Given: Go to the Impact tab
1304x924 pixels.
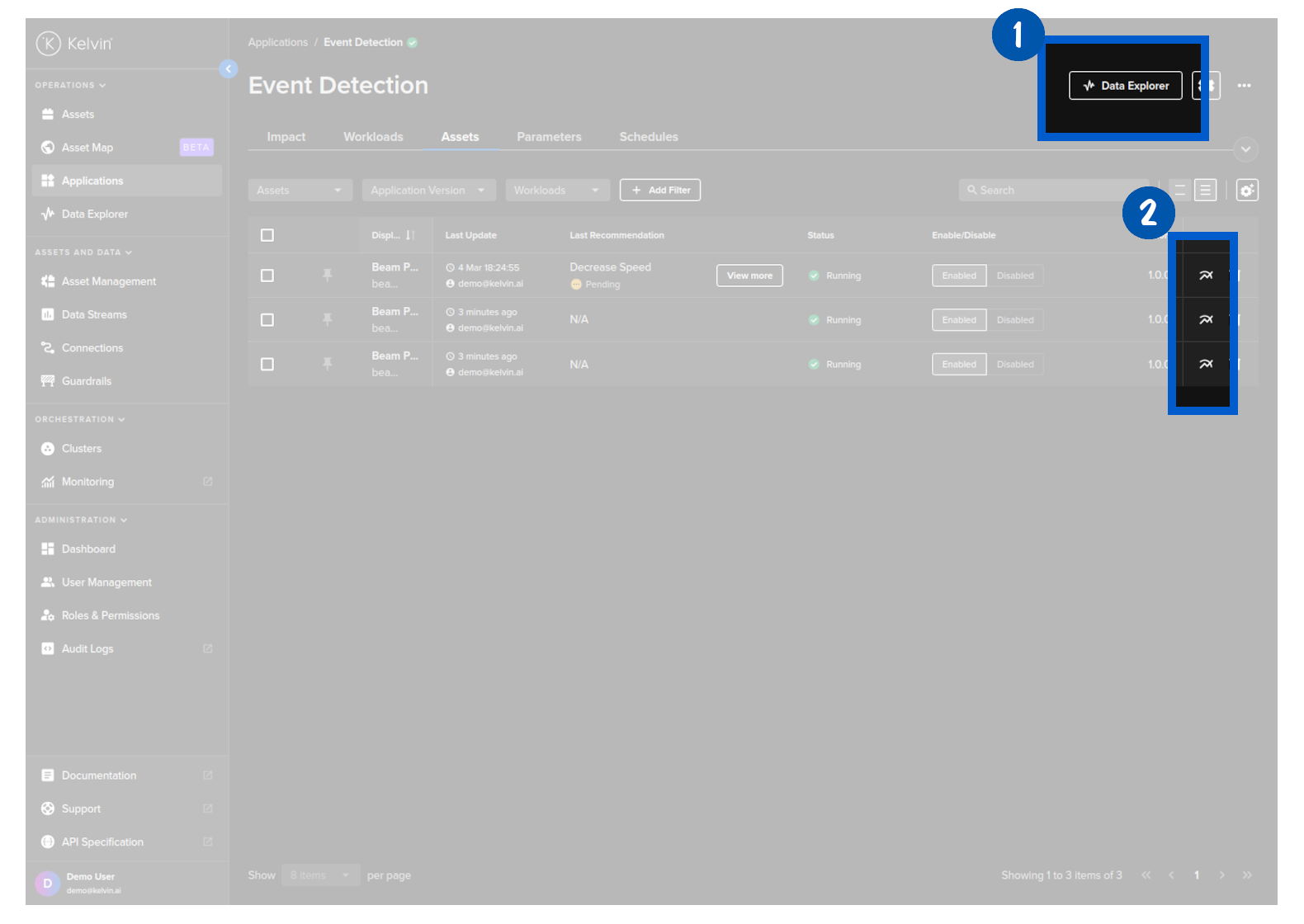Looking at the screenshot, I should pos(286,137).
